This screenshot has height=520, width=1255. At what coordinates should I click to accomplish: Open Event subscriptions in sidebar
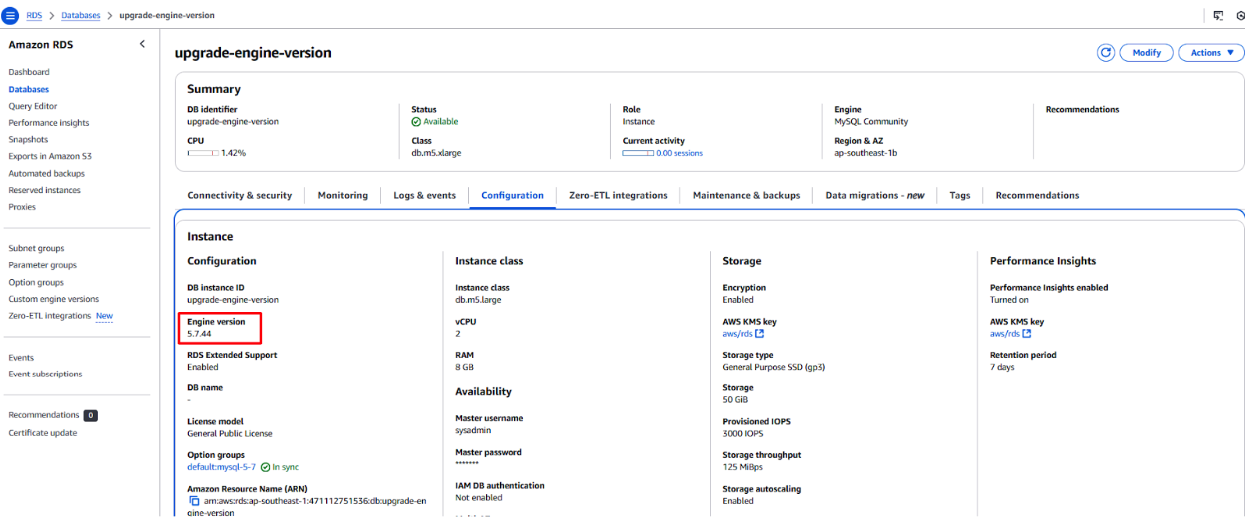click(x=45, y=374)
